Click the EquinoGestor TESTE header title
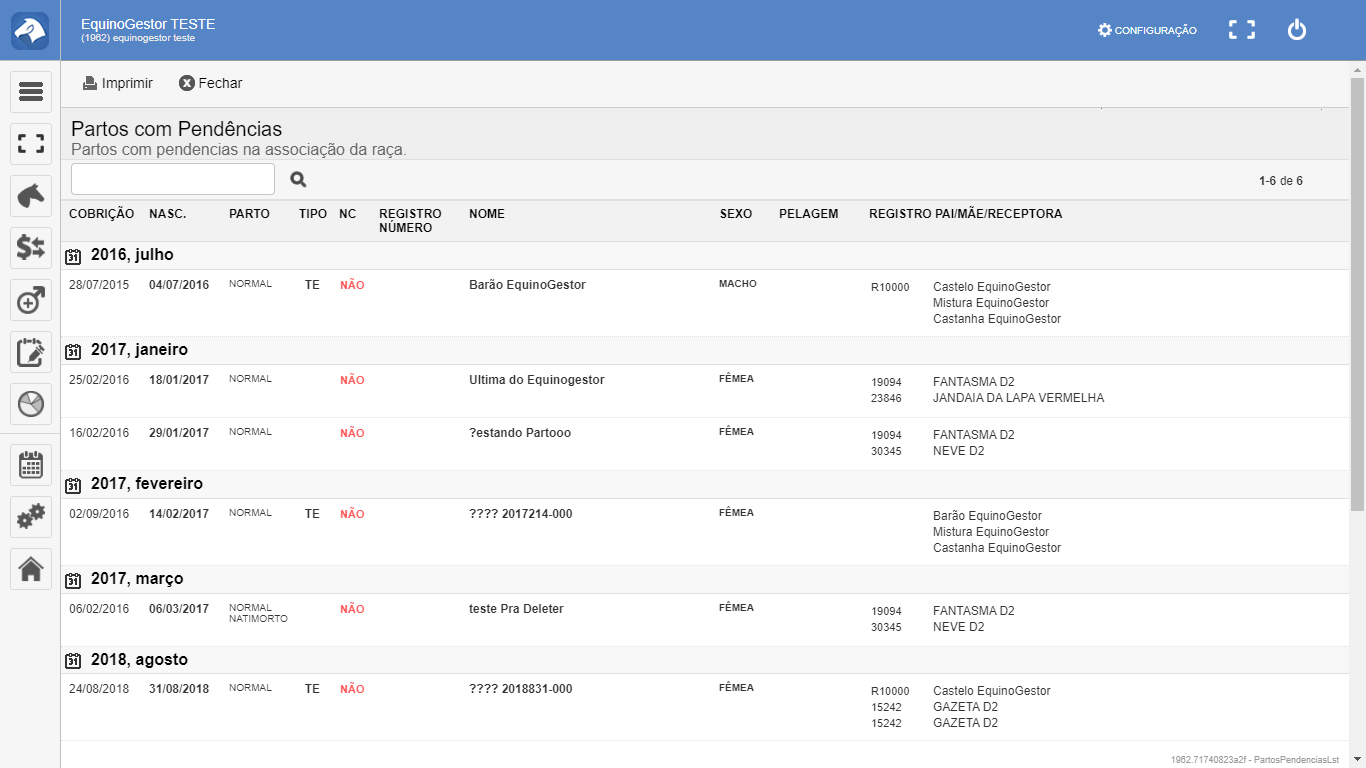1366x768 pixels. (148, 24)
